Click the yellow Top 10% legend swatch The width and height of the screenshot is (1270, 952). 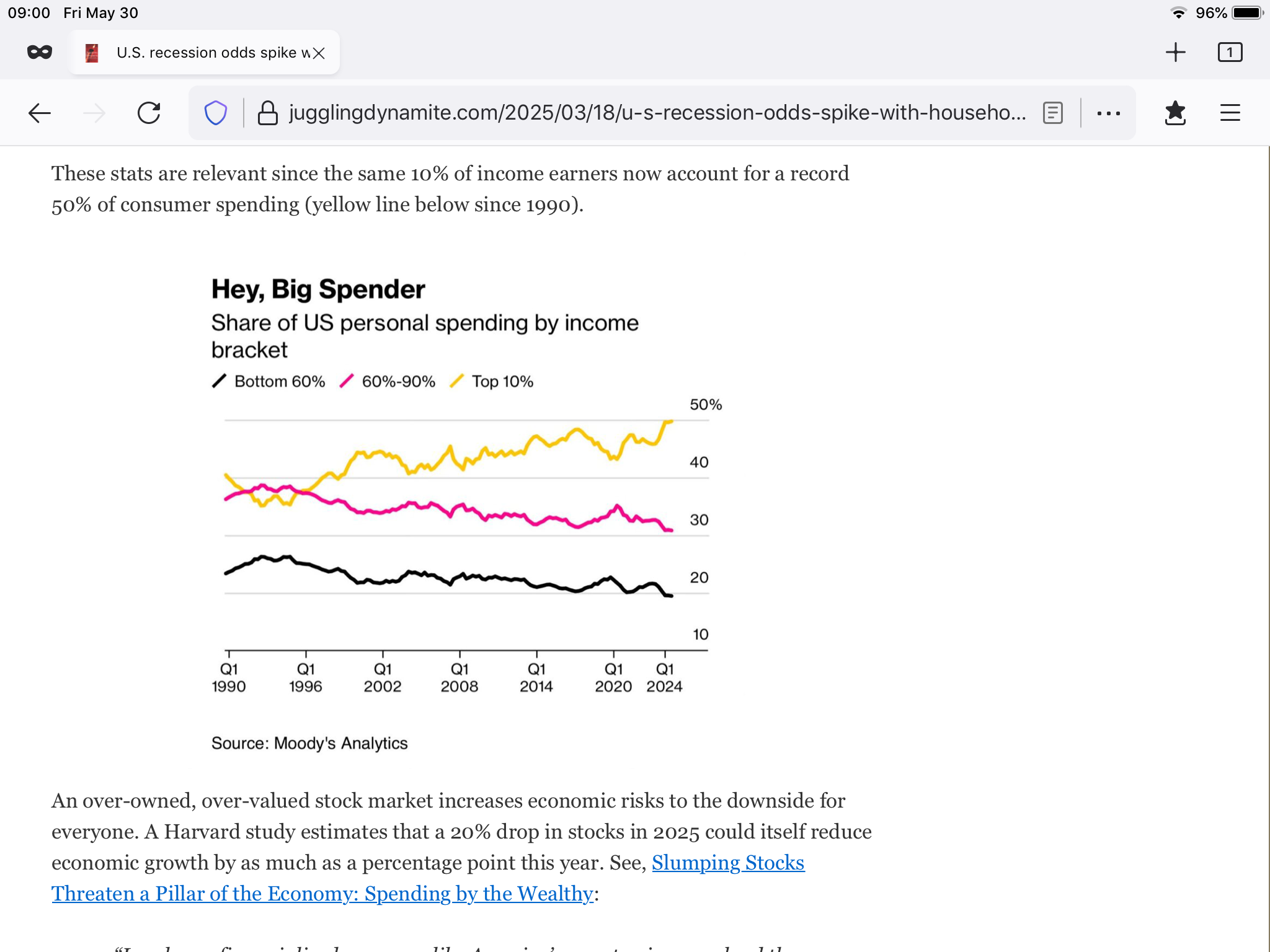(x=457, y=381)
